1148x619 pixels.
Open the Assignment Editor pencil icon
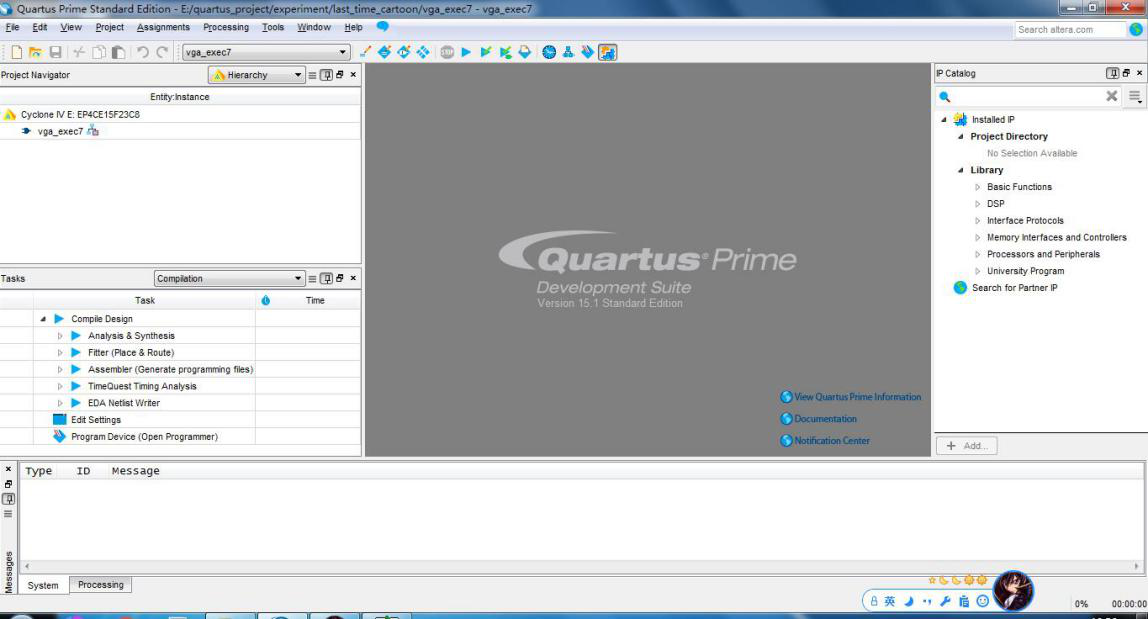click(x=365, y=52)
